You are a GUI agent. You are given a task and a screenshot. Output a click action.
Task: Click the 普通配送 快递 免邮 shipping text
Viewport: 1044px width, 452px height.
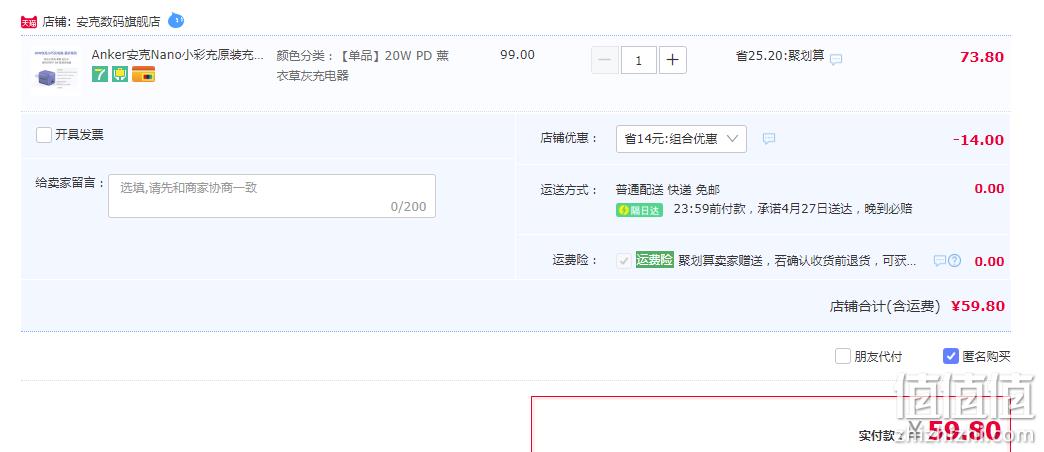tap(668, 190)
